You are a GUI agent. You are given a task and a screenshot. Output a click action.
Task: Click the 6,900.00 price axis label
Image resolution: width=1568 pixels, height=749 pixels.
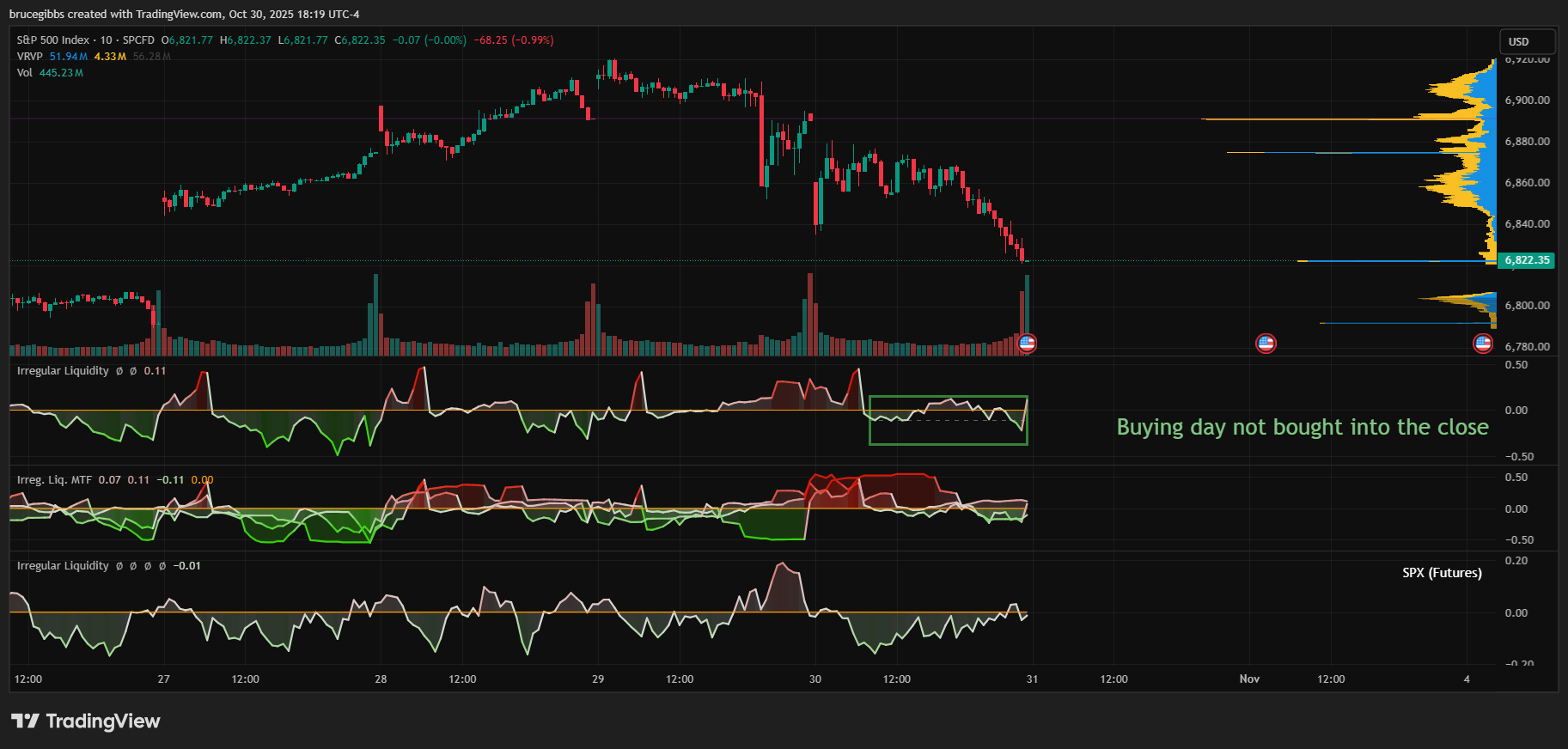coord(1527,100)
